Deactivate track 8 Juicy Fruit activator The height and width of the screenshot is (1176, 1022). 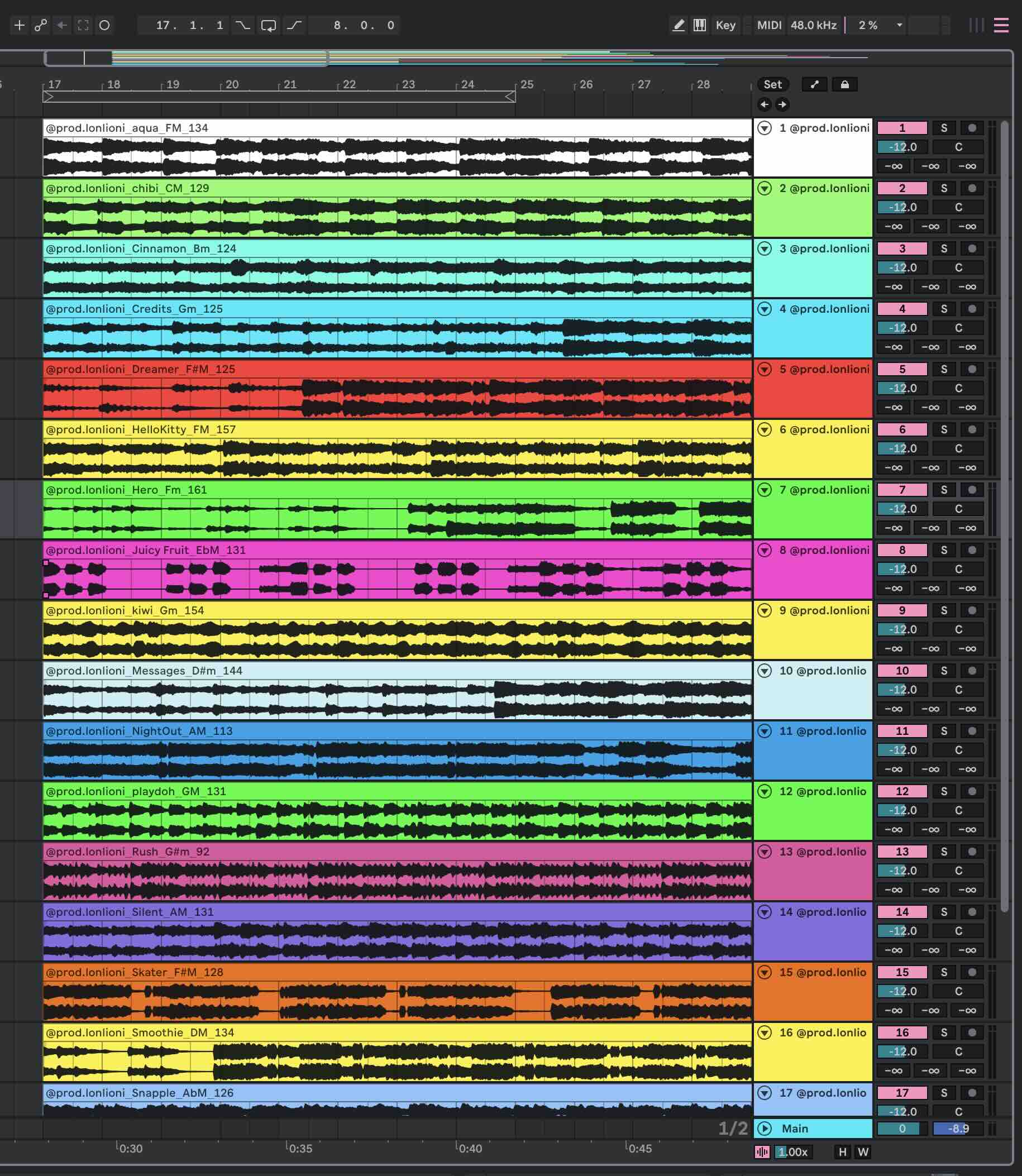click(902, 550)
